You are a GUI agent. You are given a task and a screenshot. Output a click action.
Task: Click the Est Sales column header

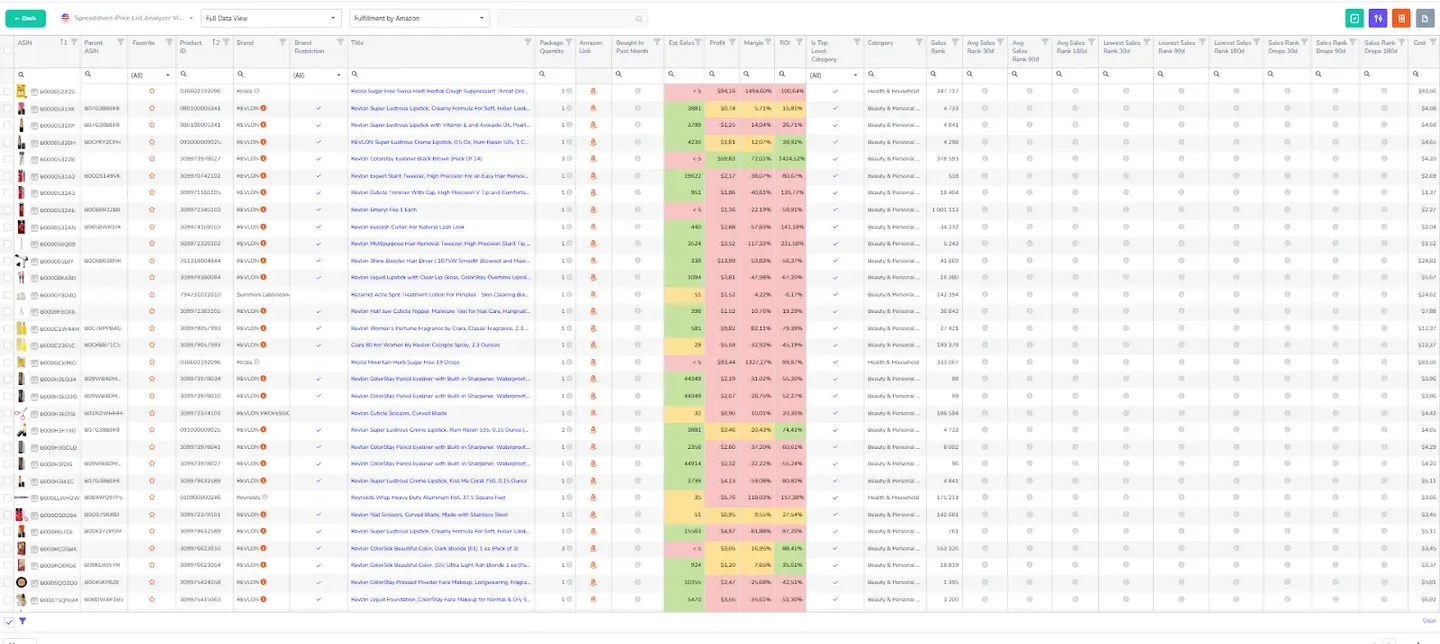681,43
